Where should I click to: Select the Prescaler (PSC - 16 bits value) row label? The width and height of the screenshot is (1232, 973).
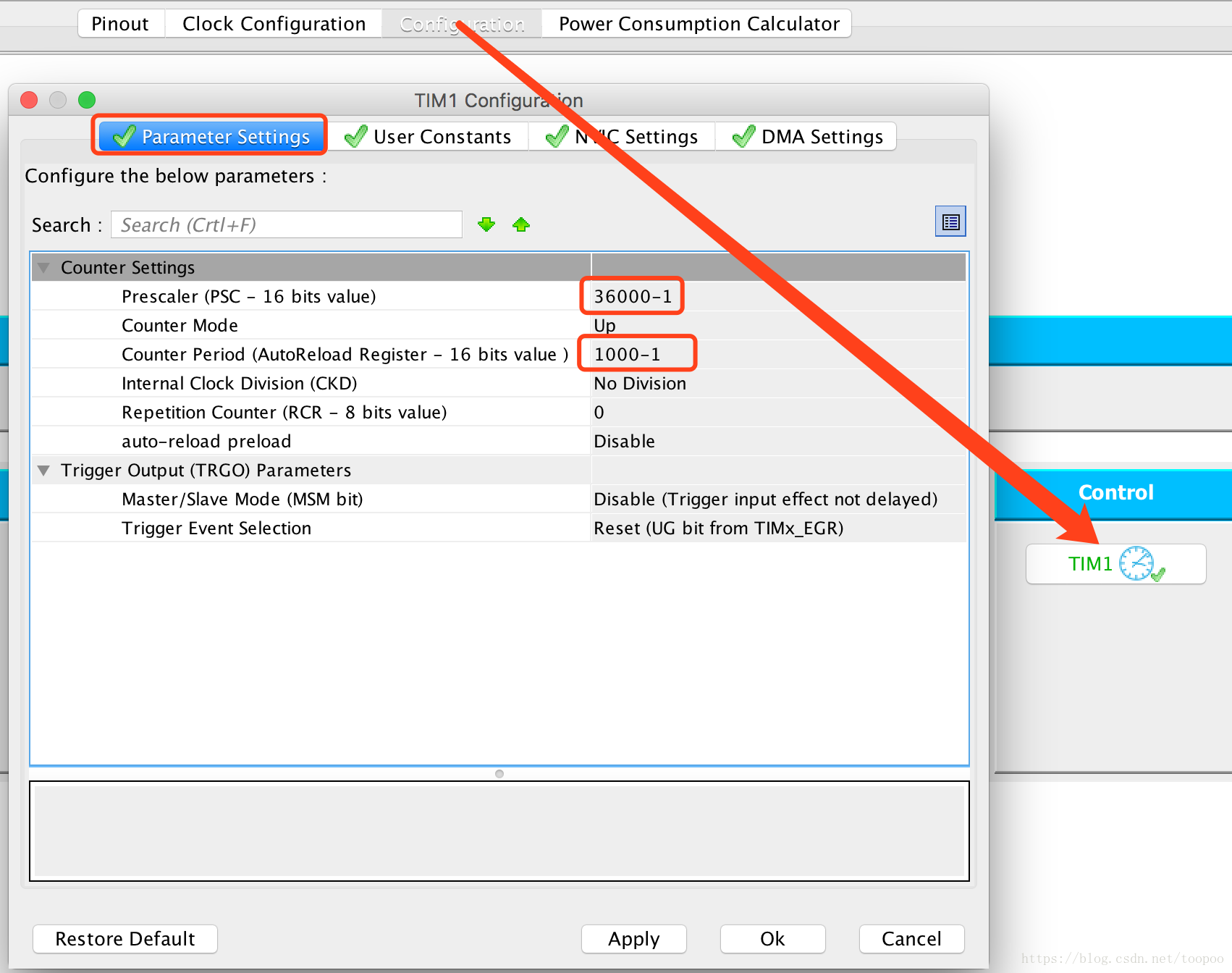tap(249, 296)
